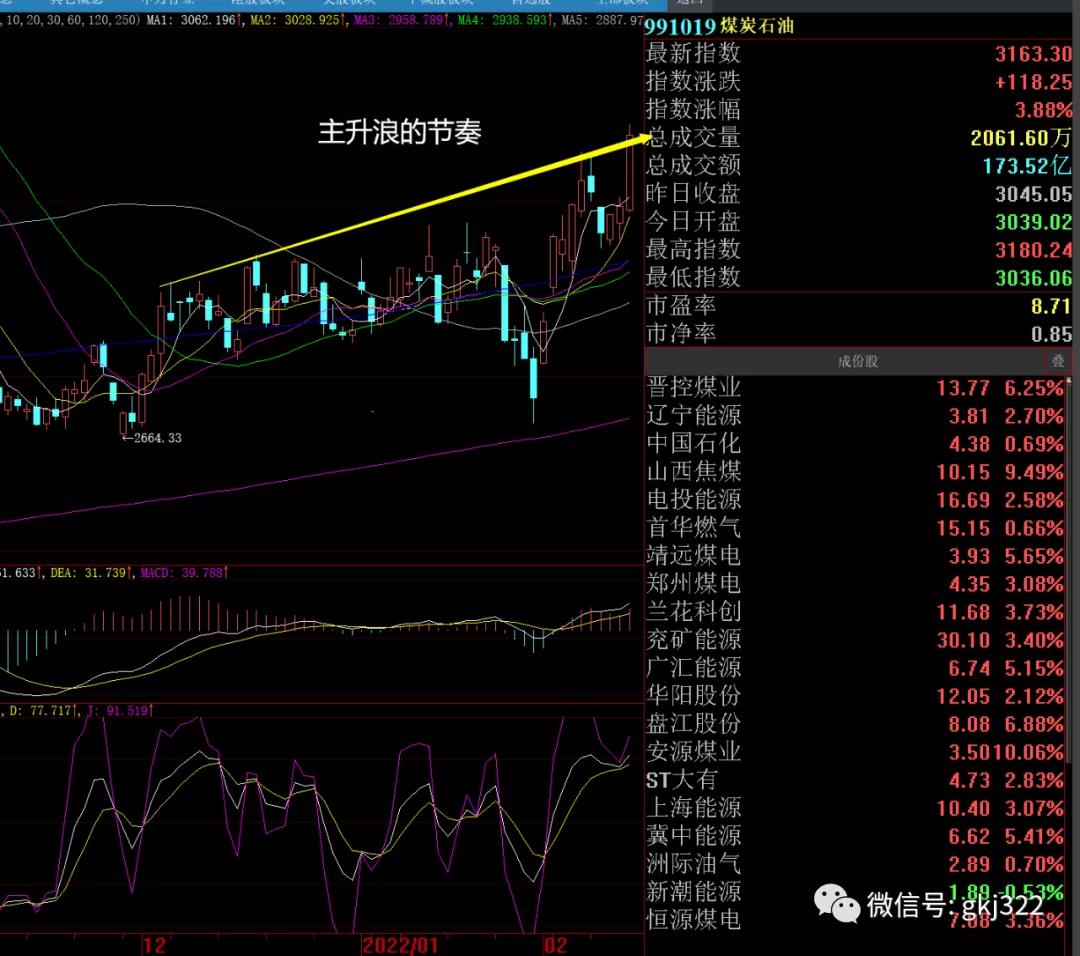
Task: Select the 安源煤业 stock row
Action: tap(855, 752)
